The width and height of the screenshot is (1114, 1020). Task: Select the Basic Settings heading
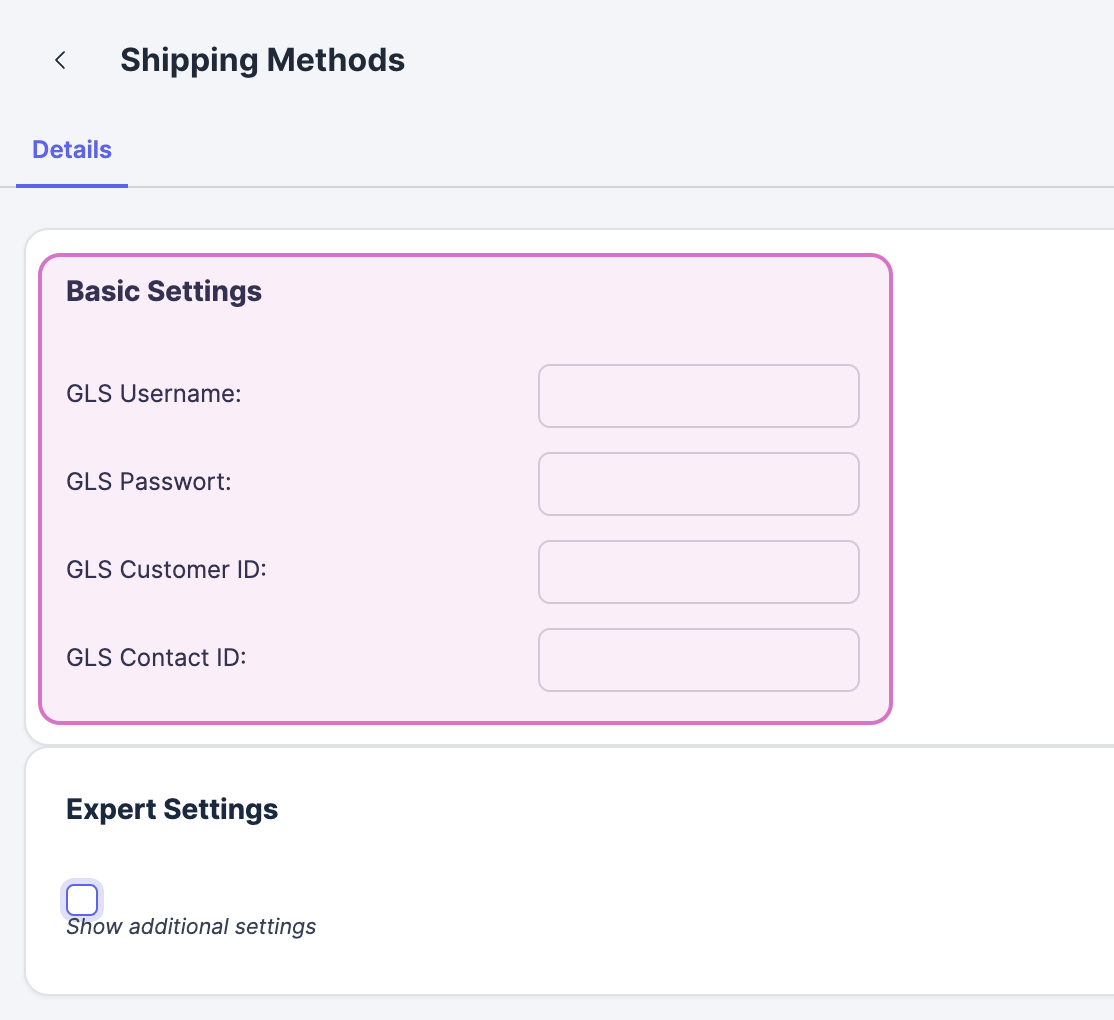(164, 292)
